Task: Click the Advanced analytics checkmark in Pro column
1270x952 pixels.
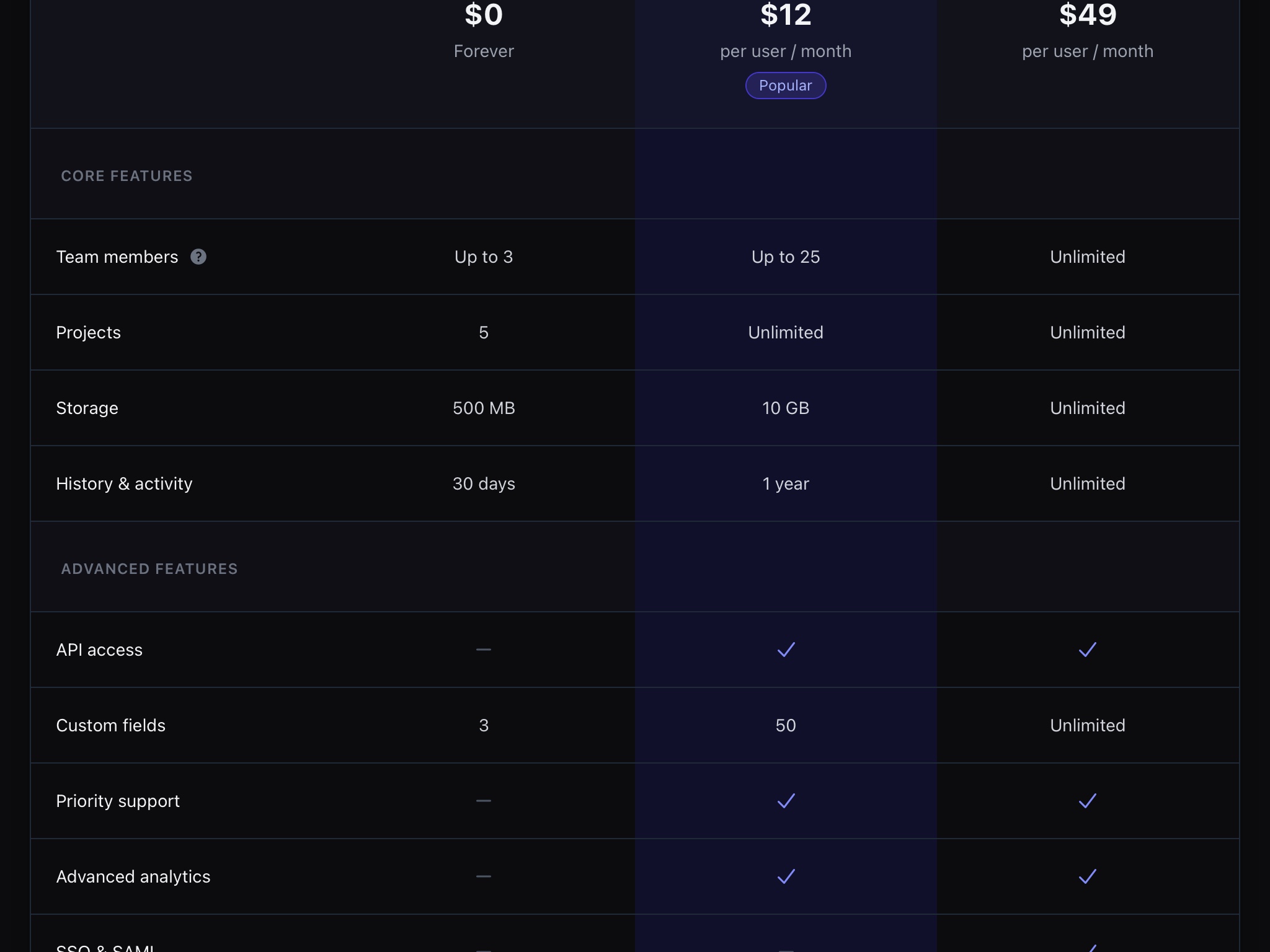Action: tap(785, 877)
